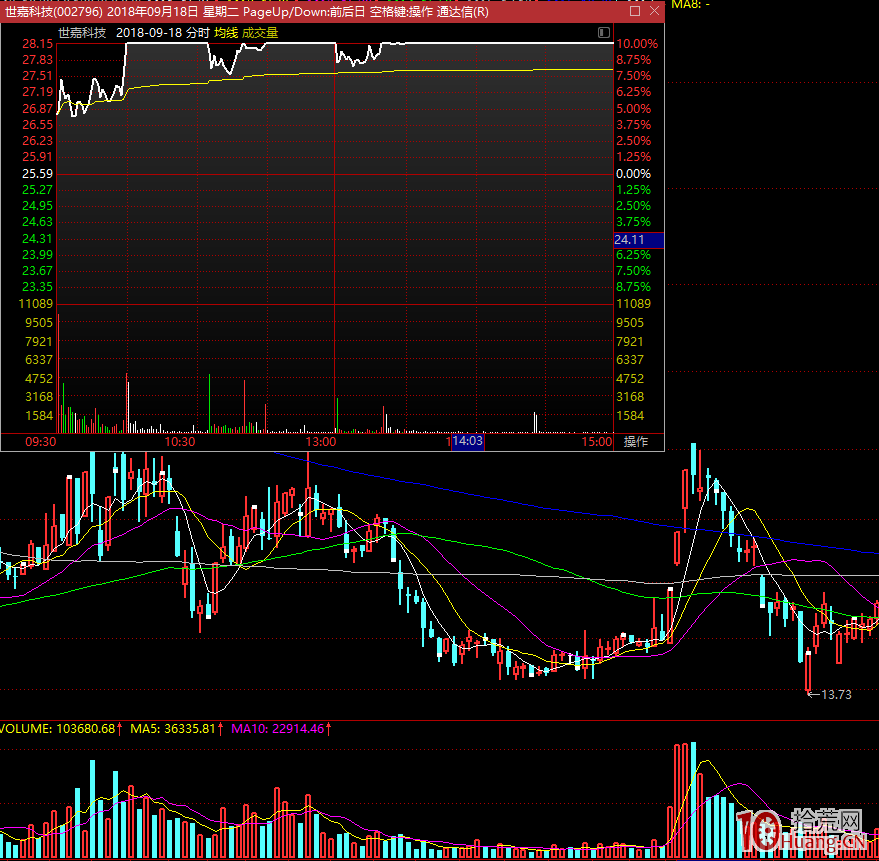The width and height of the screenshot is (879, 861).
Task: Close the 世嘉科技 intraday popup window
Action: [x=654, y=11]
